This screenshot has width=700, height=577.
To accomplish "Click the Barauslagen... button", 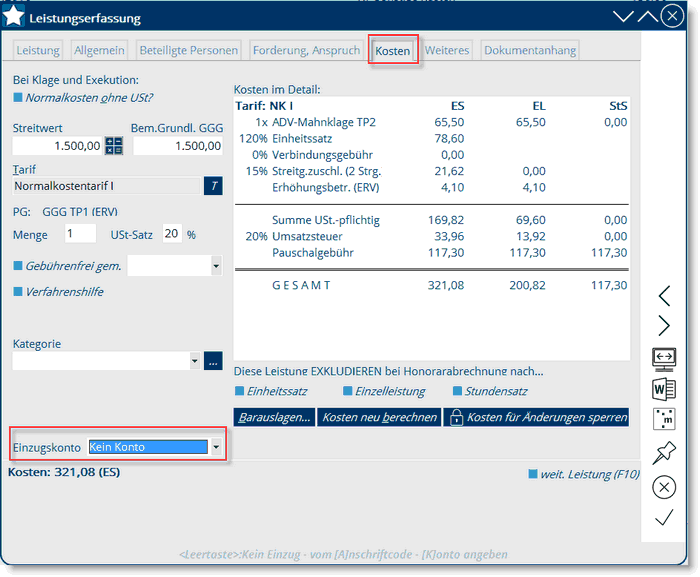I will click(x=274, y=417).
